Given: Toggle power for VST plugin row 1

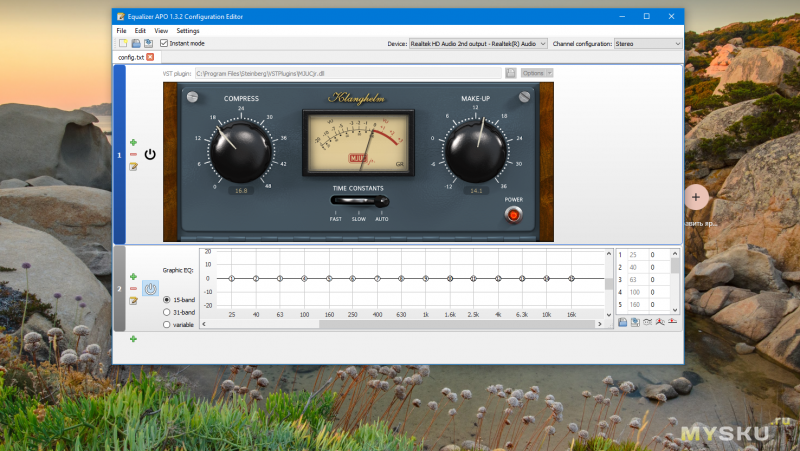Looking at the screenshot, I should [150, 154].
